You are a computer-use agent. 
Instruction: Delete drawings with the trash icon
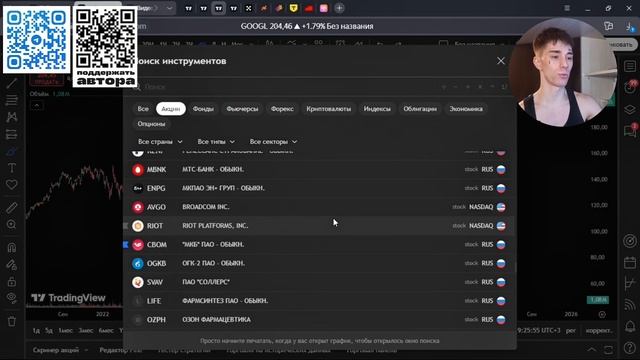pyautogui.click(x=11, y=321)
